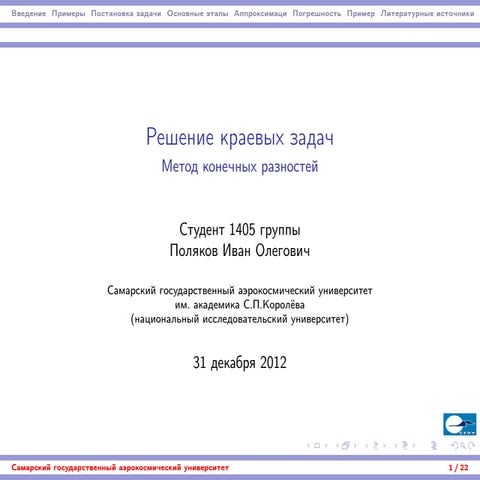Click the frame stack navigation icon
Image resolution: width=480 pixels, height=480 pixels.
346,446
